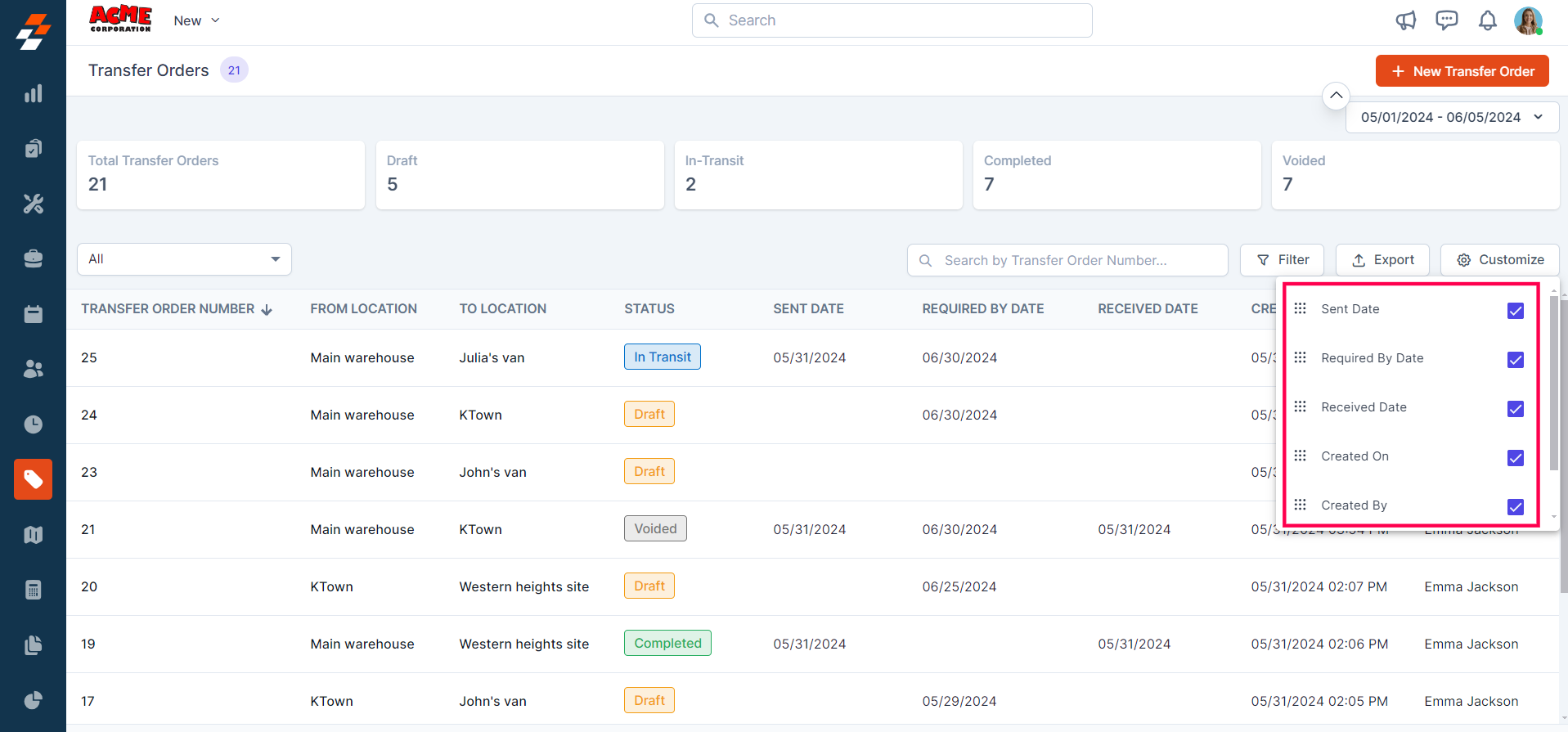
Task: Open the calculator sidebar icon
Action: tap(33, 590)
